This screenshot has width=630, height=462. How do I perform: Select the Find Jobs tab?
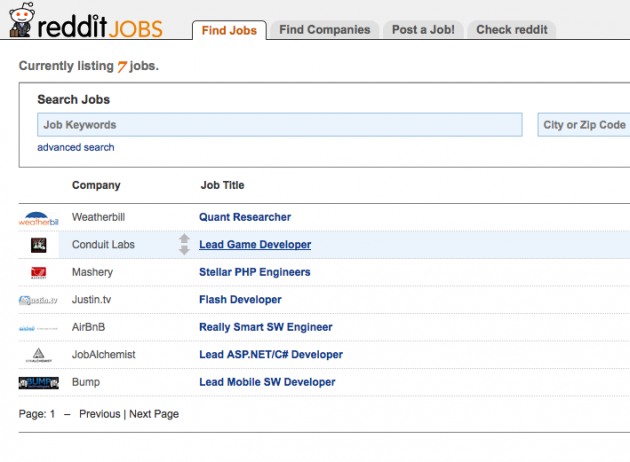click(x=229, y=30)
